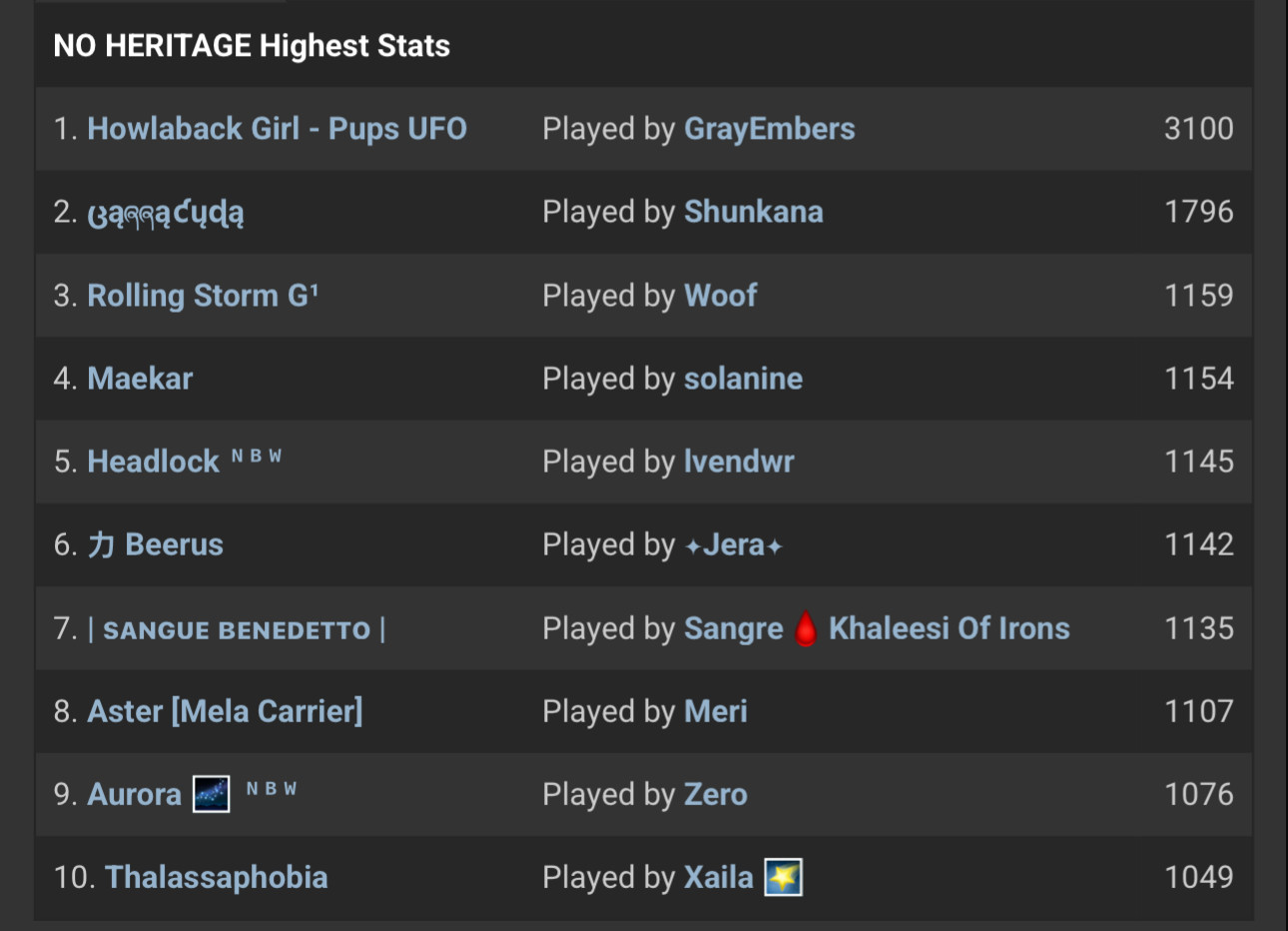Select the Beerus character link
The width and height of the screenshot is (1288, 931).
pyautogui.click(x=156, y=544)
